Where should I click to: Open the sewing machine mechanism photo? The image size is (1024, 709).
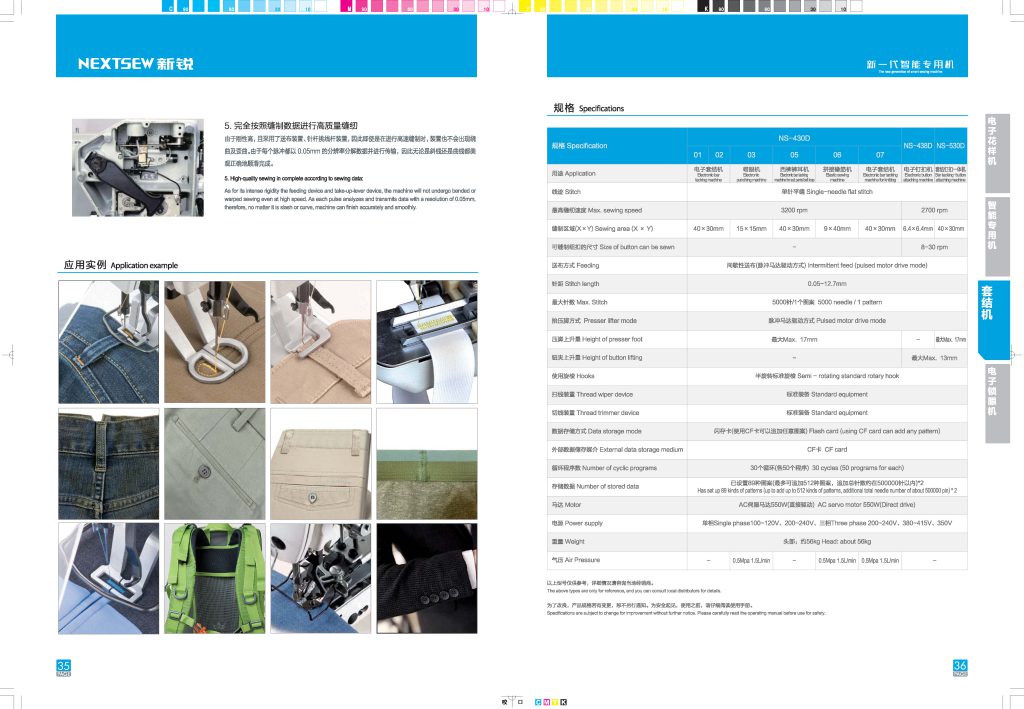[x=138, y=167]
